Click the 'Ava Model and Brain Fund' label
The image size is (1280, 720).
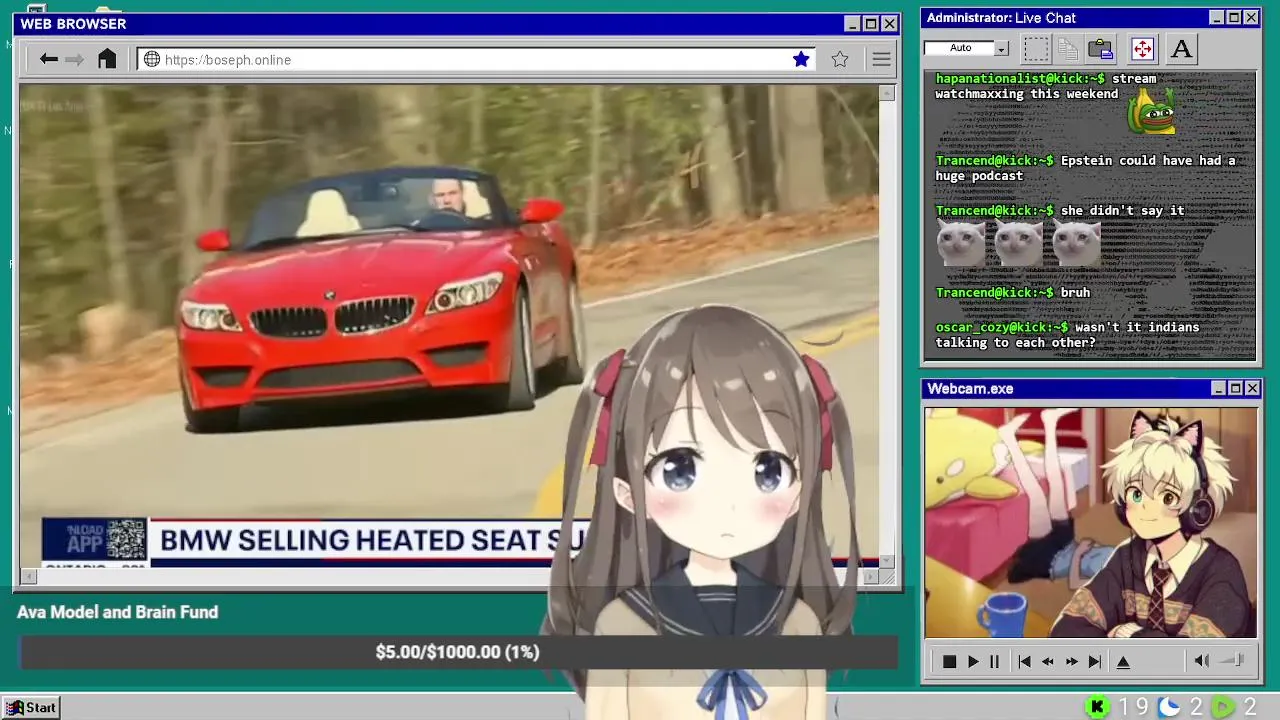(x=117, y=612)
